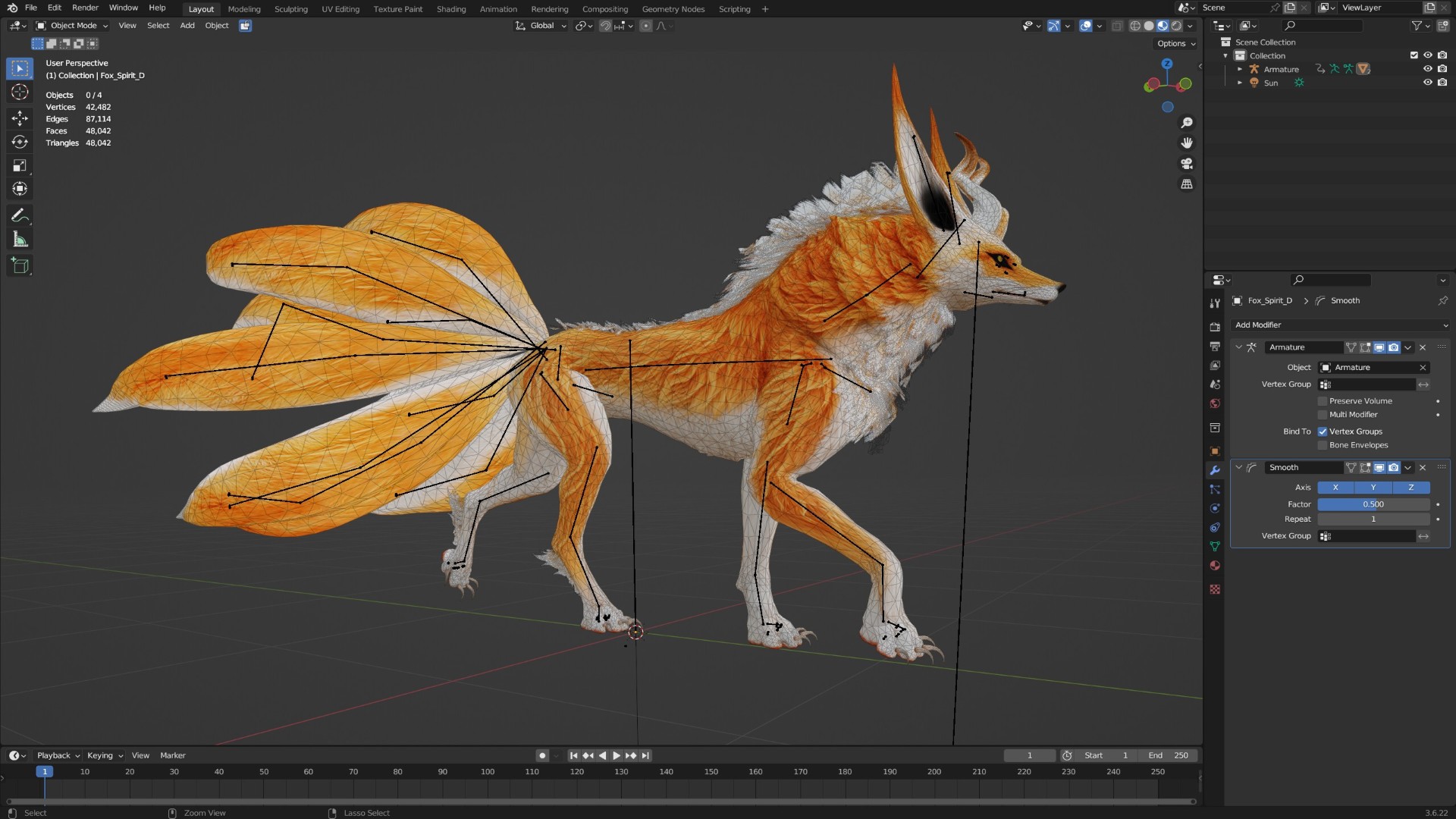Viewport: 1456px width, 819px height.
Task: Open the Global orientation dropdown
Action: coord(541,26)
